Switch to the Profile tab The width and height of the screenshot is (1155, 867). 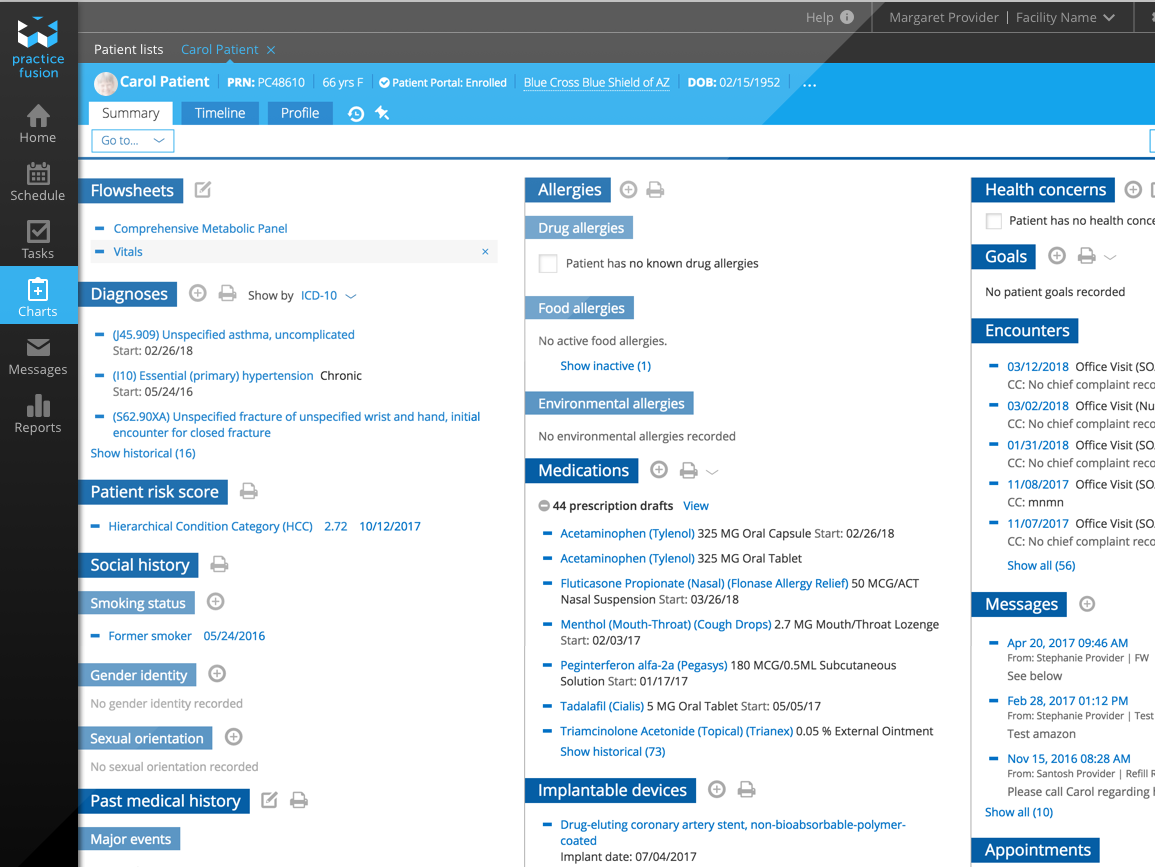click(299, 113)
